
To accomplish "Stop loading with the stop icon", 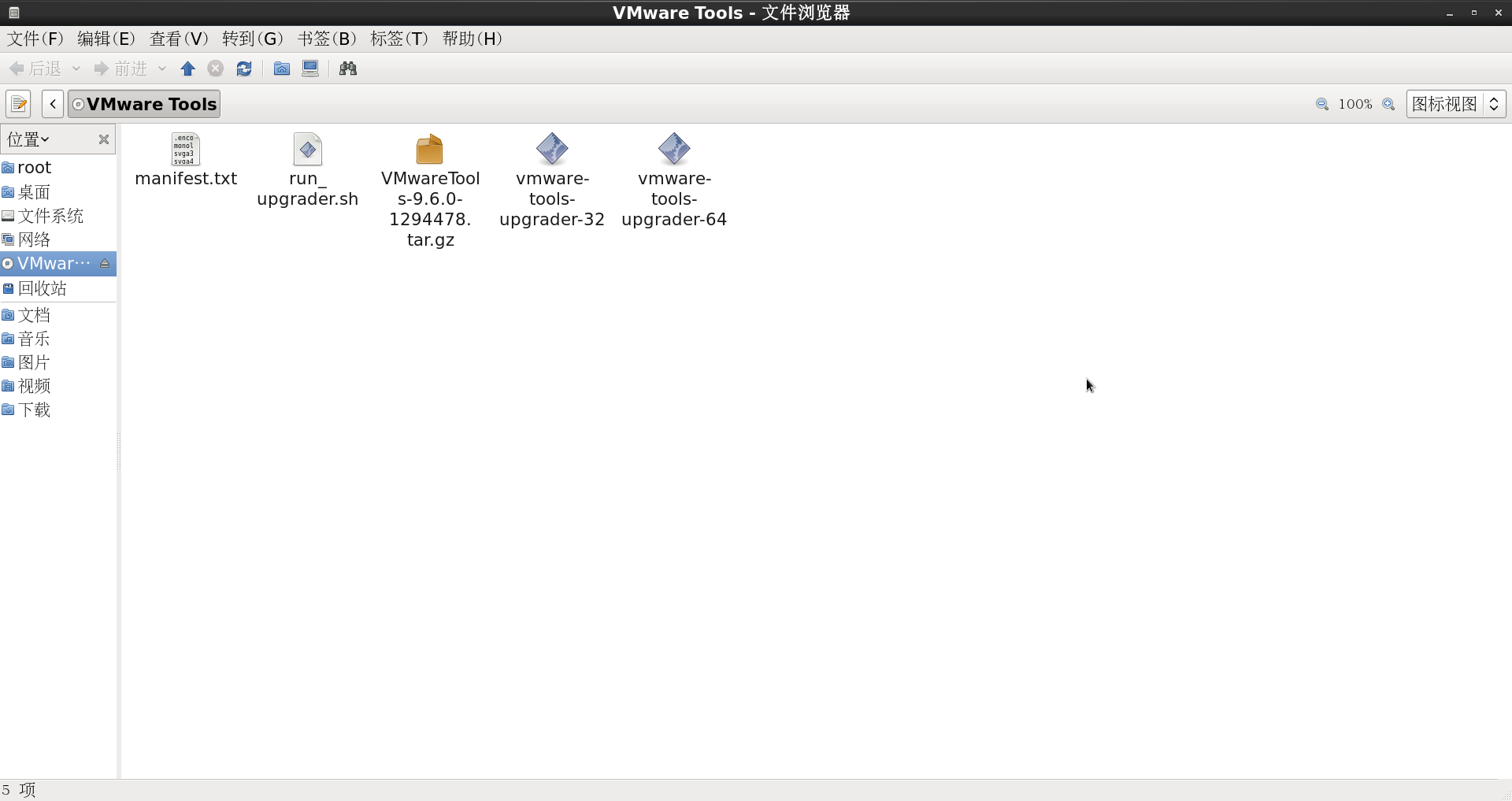I will (x=215, y=69).
